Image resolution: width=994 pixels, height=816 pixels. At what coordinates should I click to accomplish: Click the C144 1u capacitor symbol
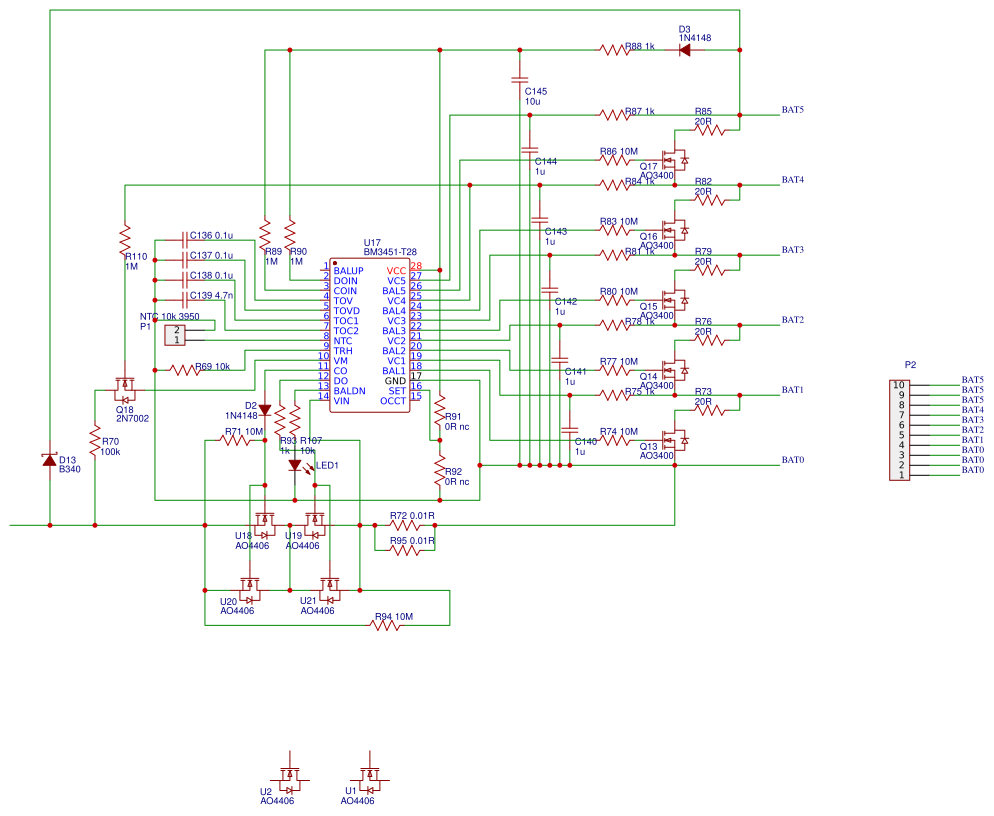(530, 150)
